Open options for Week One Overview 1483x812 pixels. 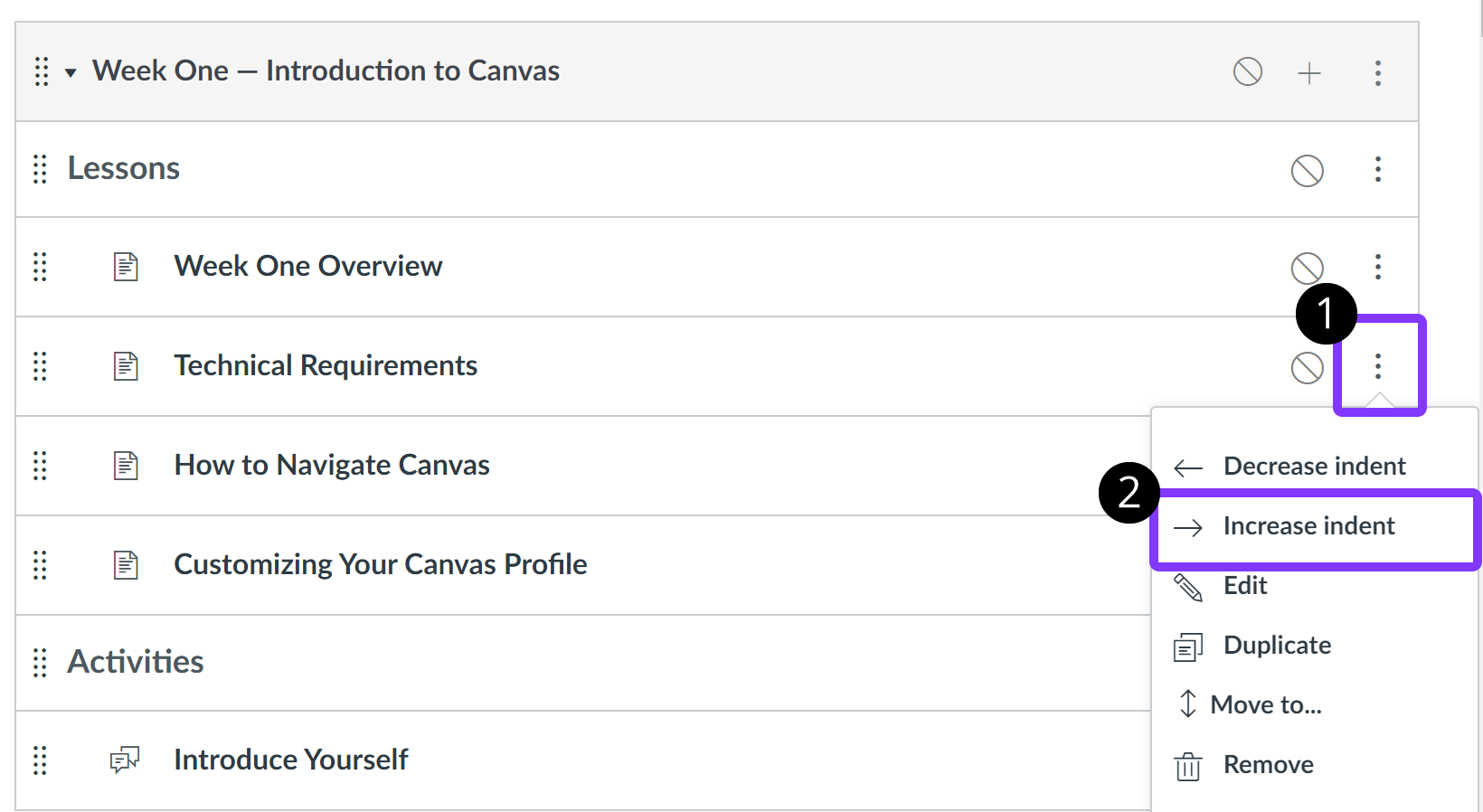coord(1378,267)
